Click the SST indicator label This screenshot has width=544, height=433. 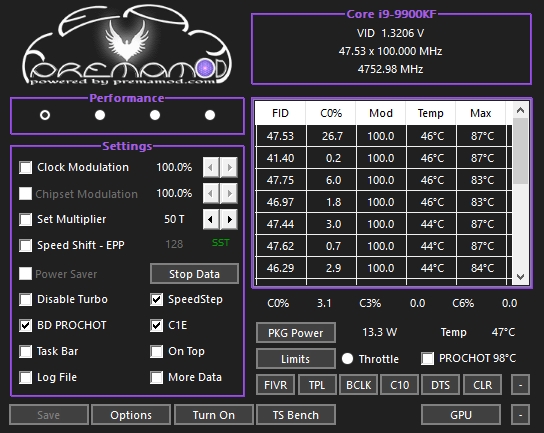click(221, 243)
